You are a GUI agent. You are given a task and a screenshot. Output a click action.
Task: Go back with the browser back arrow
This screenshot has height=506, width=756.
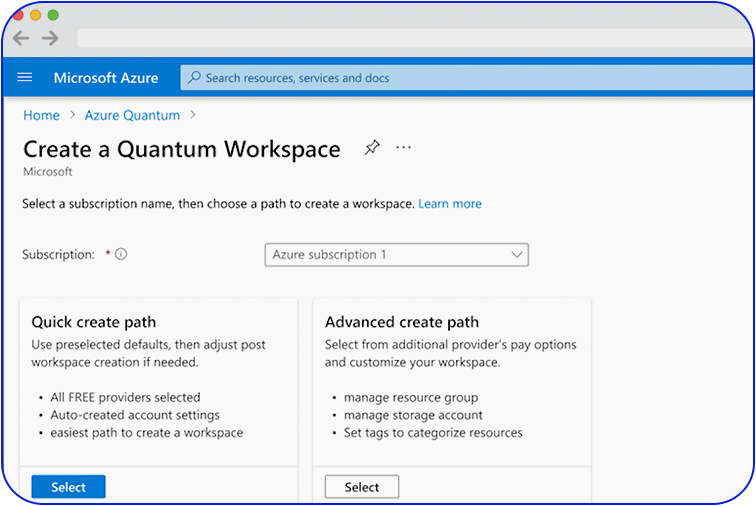click(21, 38)
